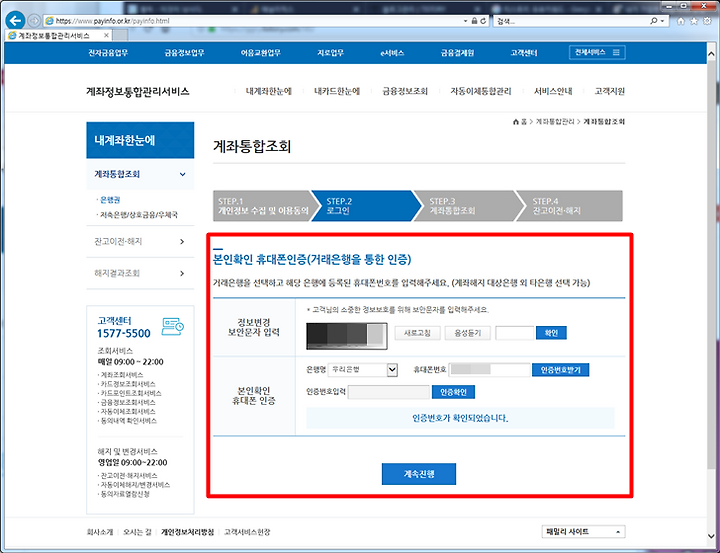Click the 인증번호입력 input field
720x553 pixels.
(x=389, y=392)
